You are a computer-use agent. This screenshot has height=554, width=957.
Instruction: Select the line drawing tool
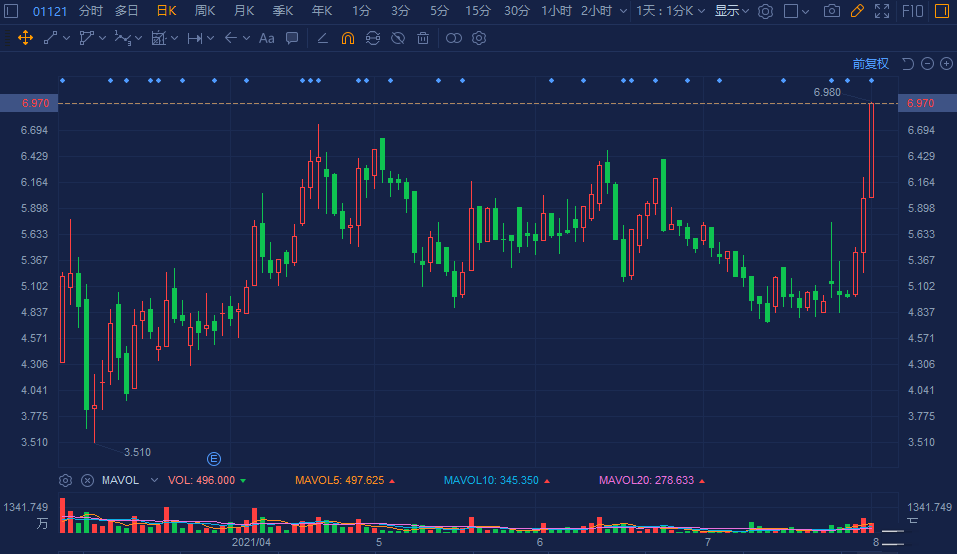click(x=51, y=38)
